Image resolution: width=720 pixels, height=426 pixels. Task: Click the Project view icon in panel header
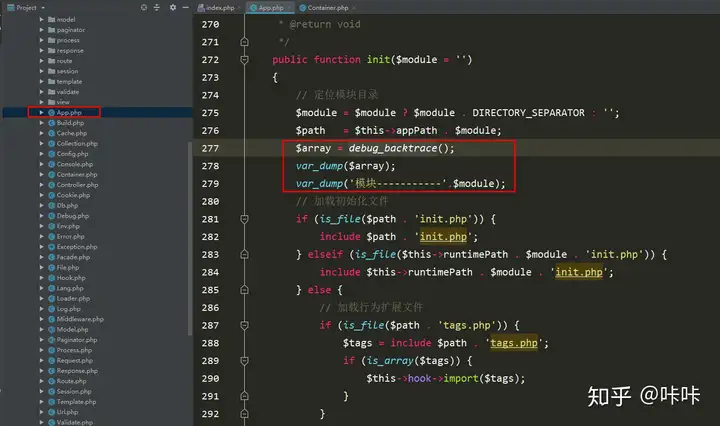pyautogui.click(x=11, y=7)
